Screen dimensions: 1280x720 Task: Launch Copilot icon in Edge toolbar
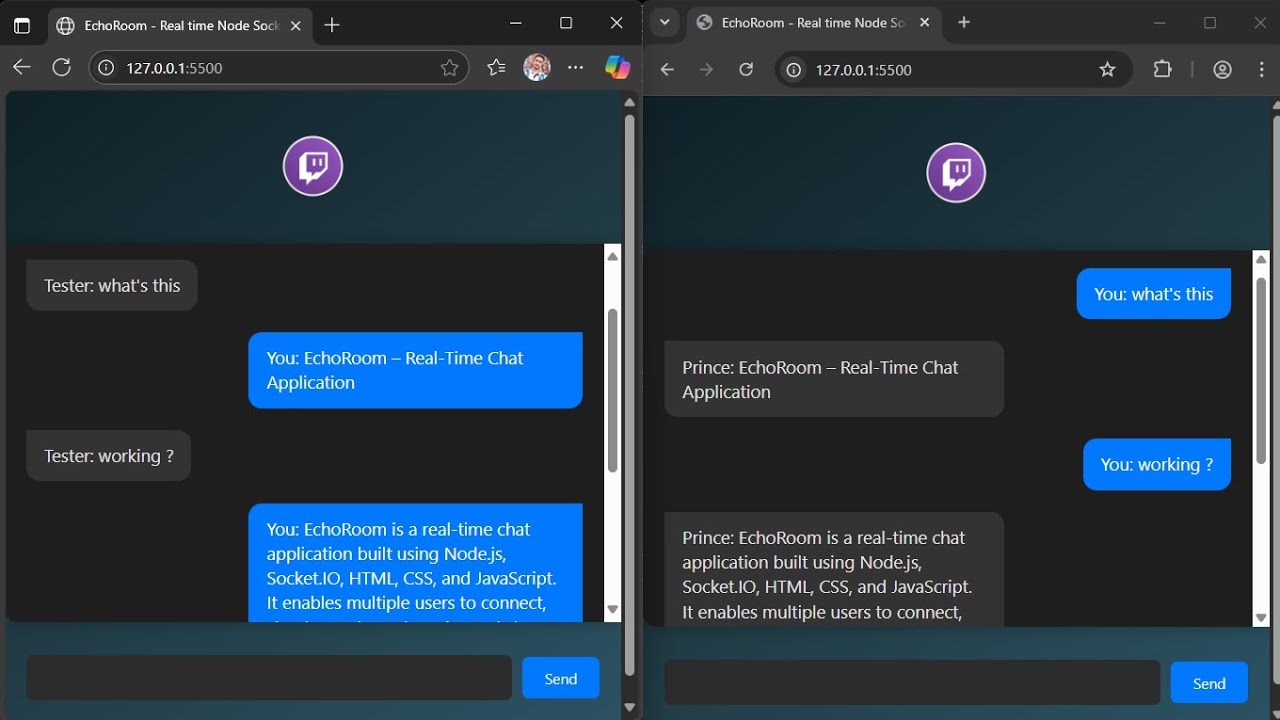point(617,68)
